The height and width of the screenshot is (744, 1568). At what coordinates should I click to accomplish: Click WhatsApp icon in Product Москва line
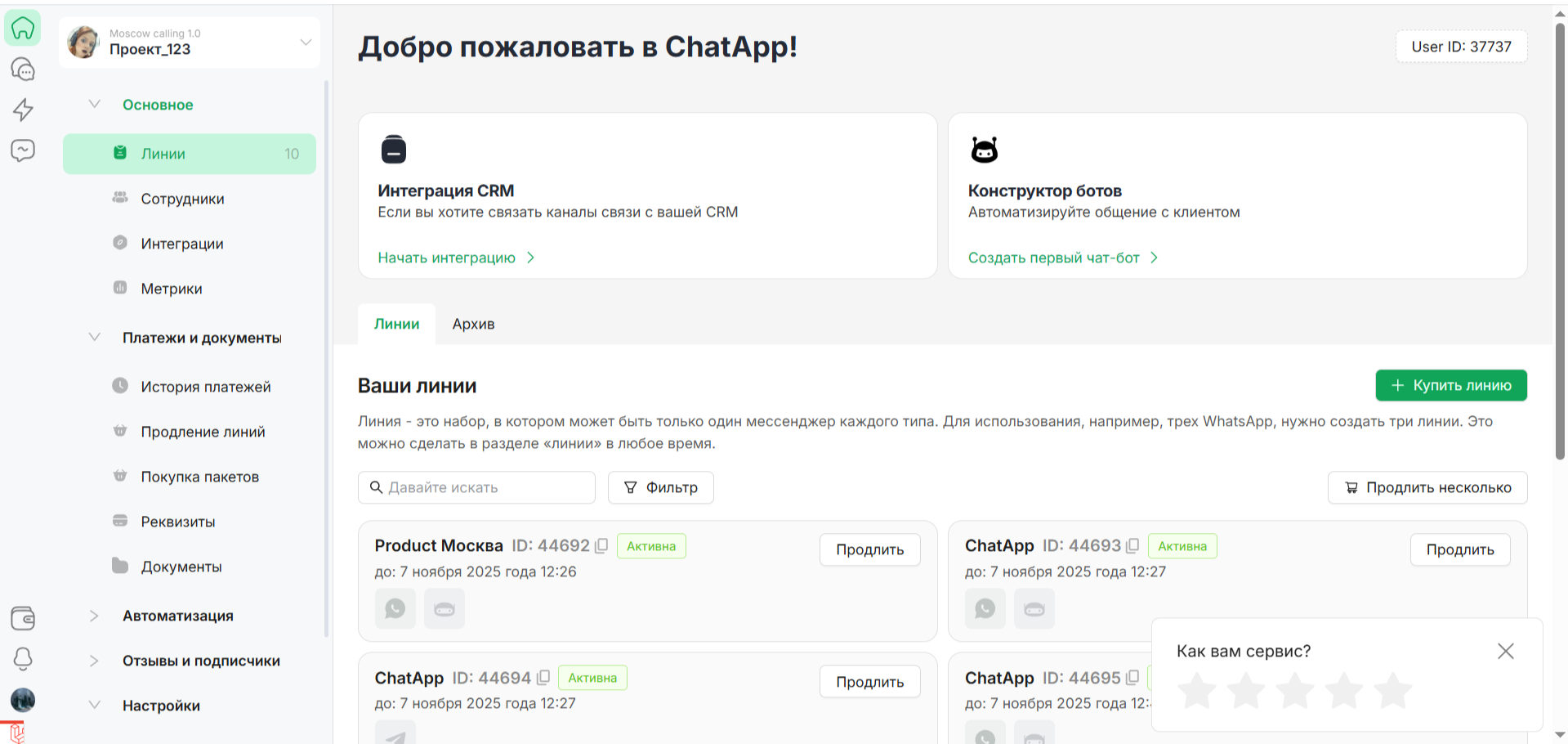[395, 609]
